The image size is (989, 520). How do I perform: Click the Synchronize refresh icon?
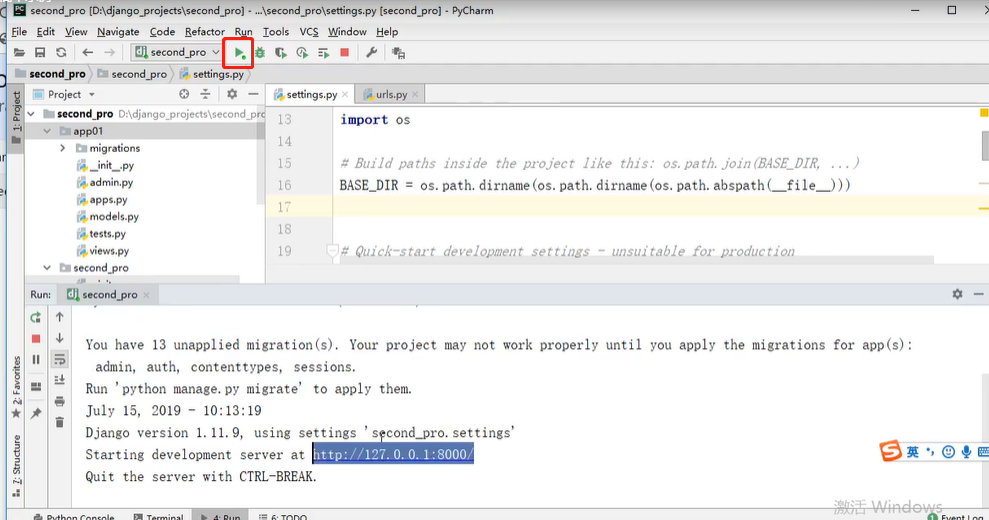click(x=61, y=52)
